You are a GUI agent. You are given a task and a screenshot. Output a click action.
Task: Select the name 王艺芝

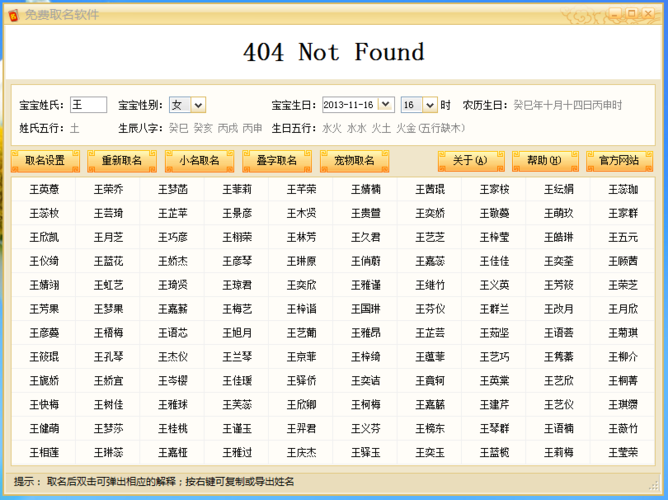430,237
